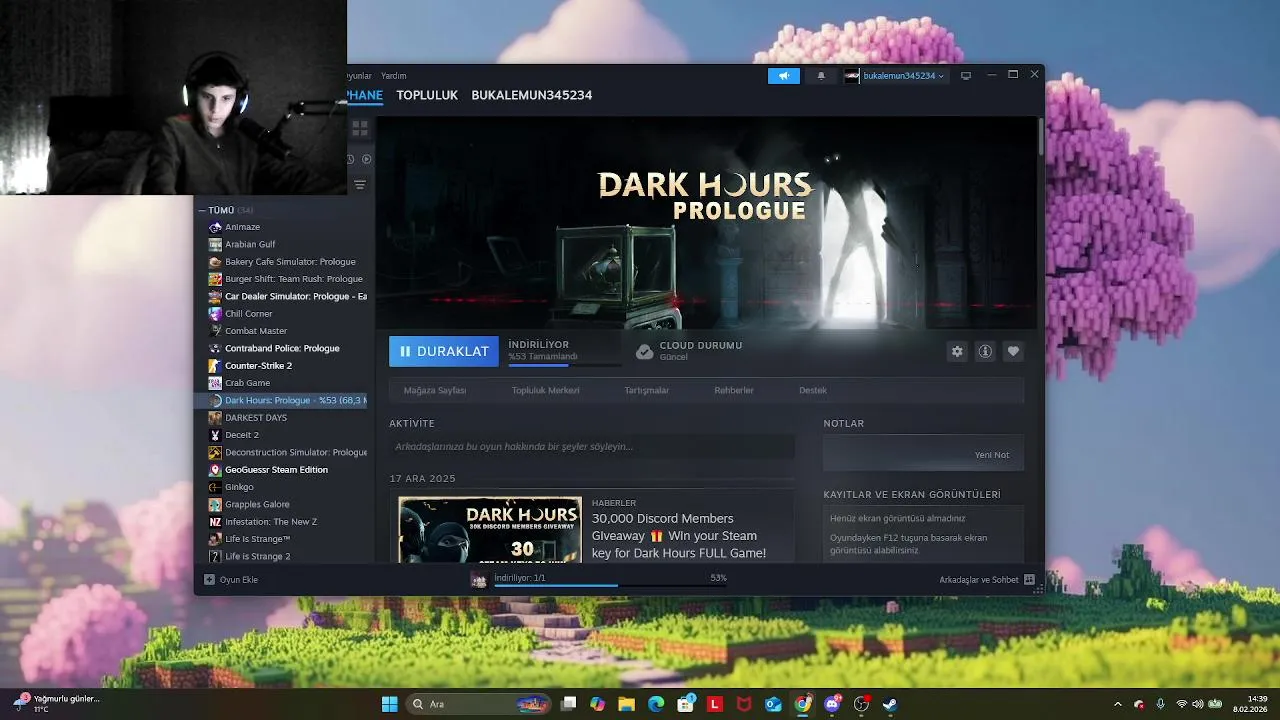The height and width of the screenshot is (720, 1280).
Task: Switch to Big Picture mode via monitor icon
Action: tap(966, 76)
